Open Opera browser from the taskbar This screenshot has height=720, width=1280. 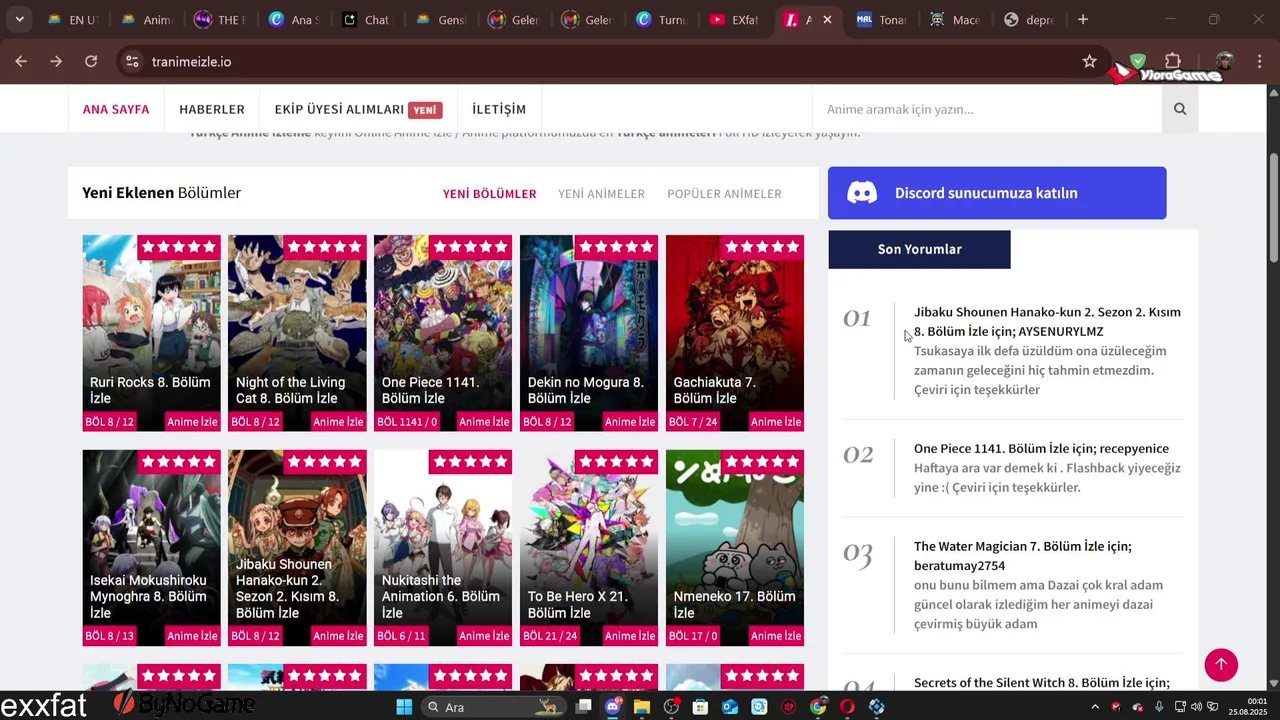848,707
